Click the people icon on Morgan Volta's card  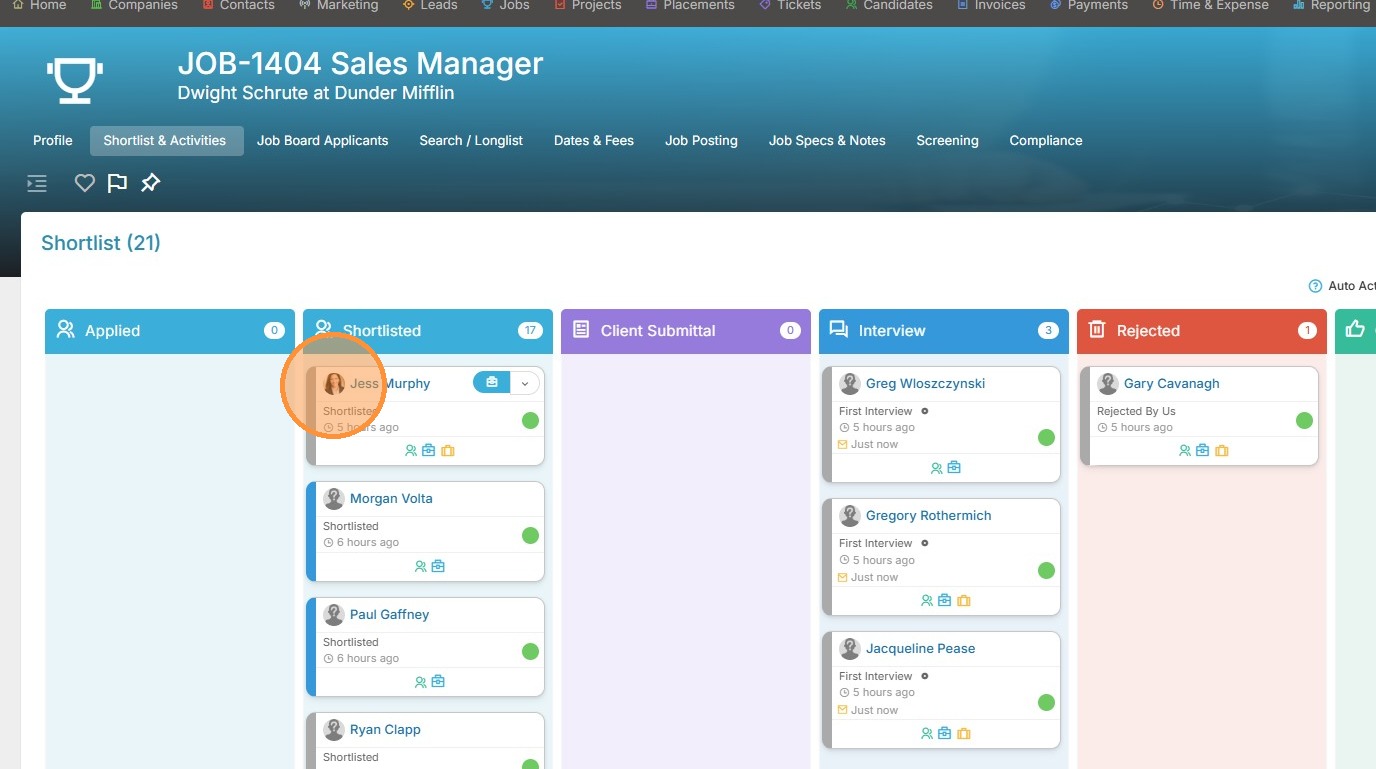[x=420, y=566]
